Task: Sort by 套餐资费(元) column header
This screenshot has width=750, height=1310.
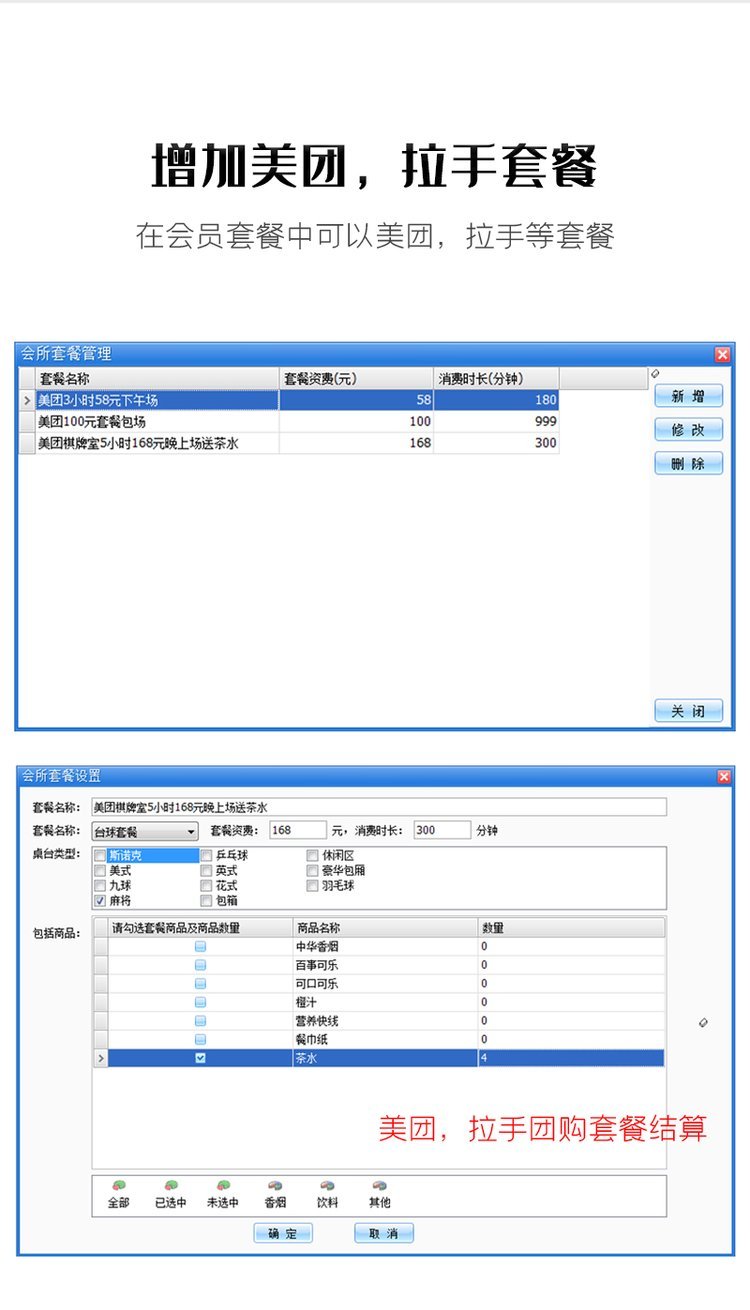Action: (x=356, y=379)
